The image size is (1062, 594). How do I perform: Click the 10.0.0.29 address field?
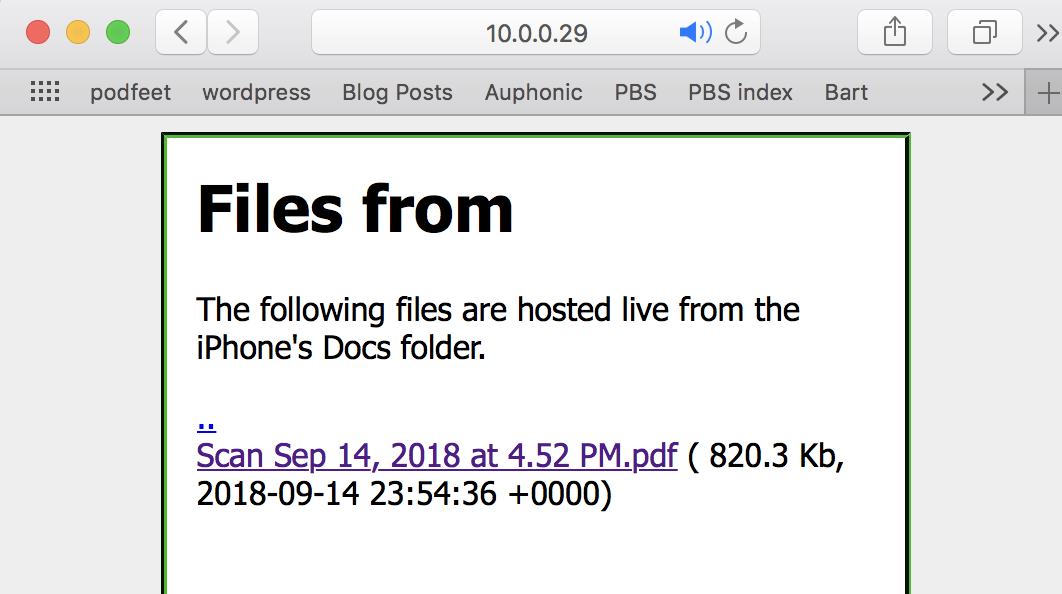(x=536, y=33)
